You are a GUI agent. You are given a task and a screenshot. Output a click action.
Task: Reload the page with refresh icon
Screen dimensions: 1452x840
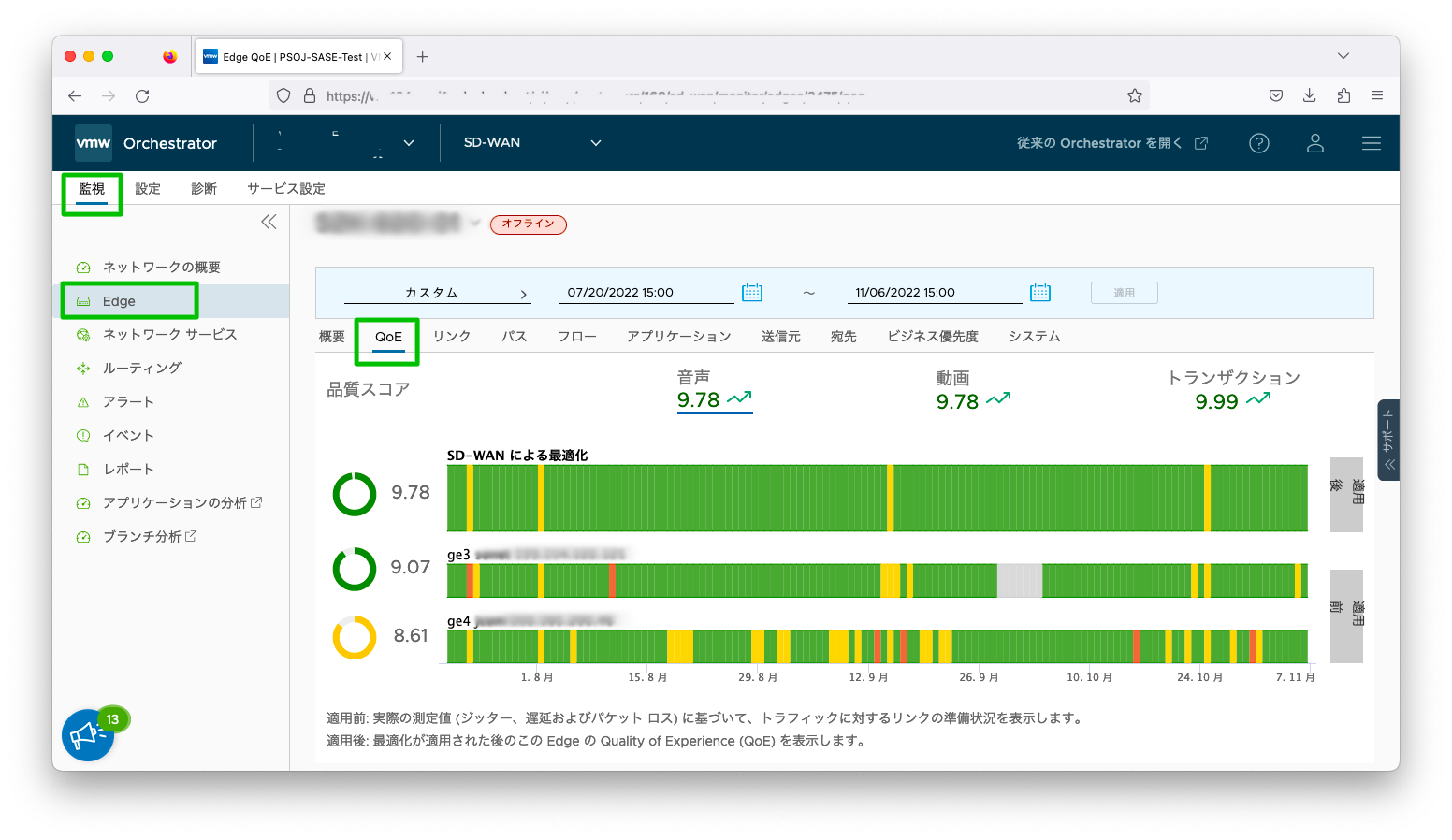click(x=142, y=96)
